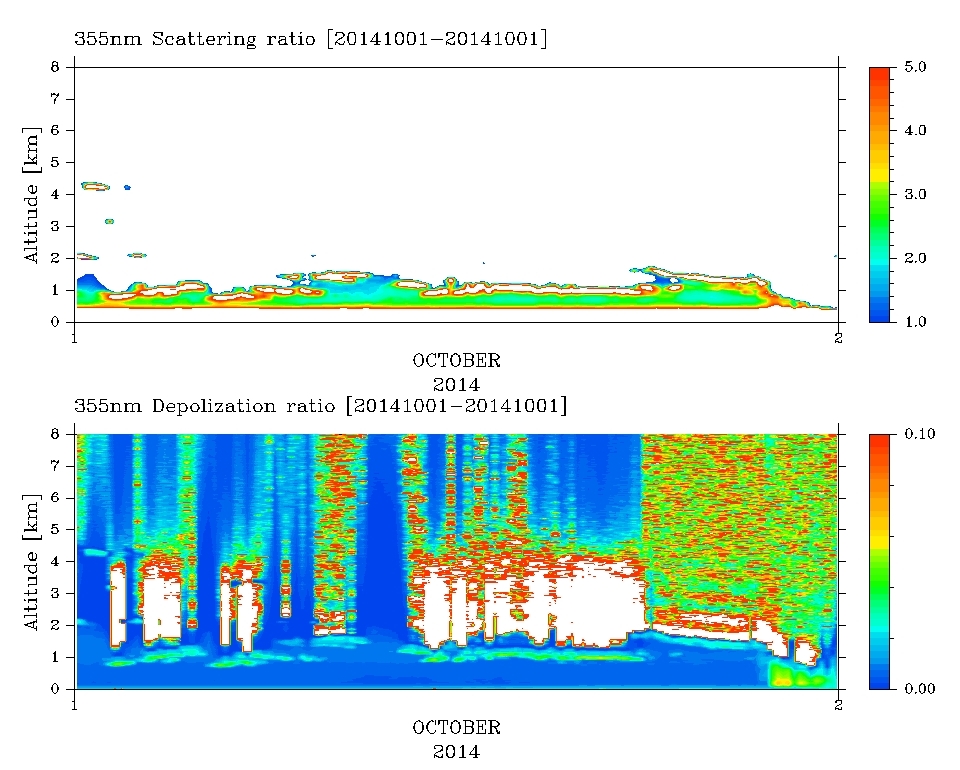Click altitude tick "2" on the depolarization plot

[x=55, y=626]
